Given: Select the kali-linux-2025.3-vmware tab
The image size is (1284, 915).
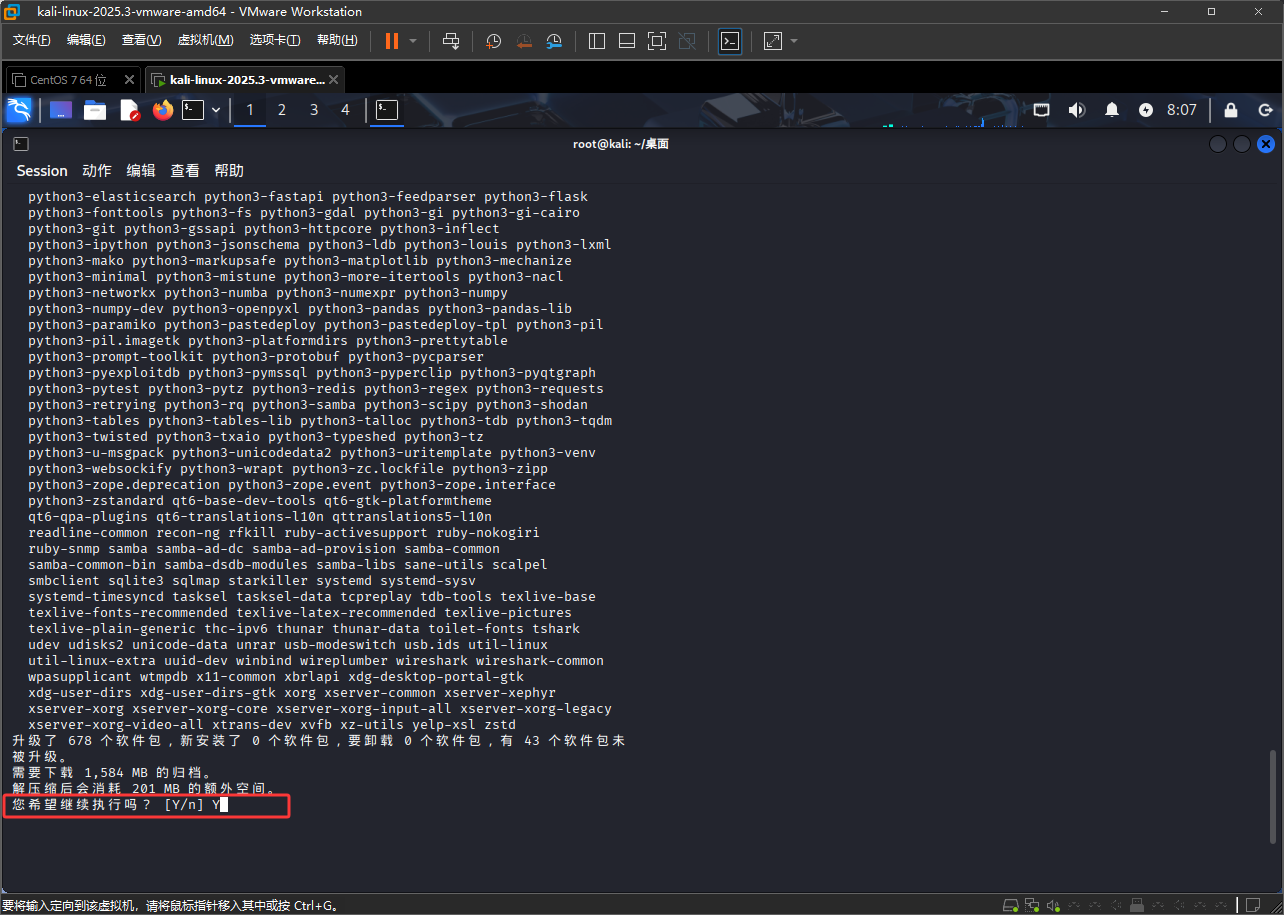Looking at the screenshot, I should 244,80.
